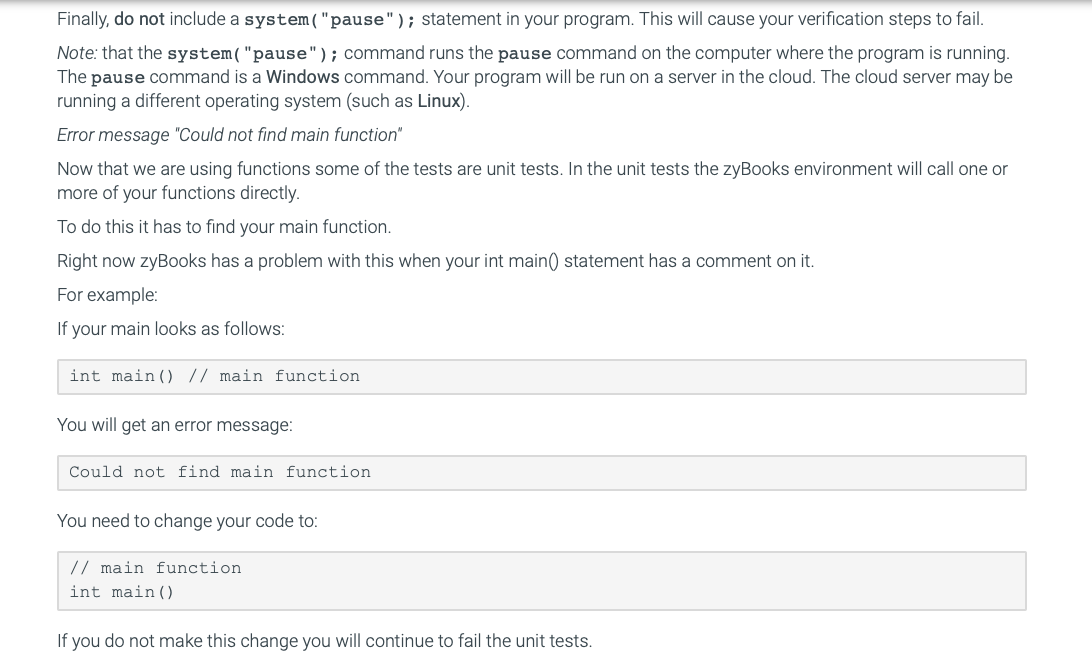Click the system("pause"); code in the Note paragraph

pos(252,53)
